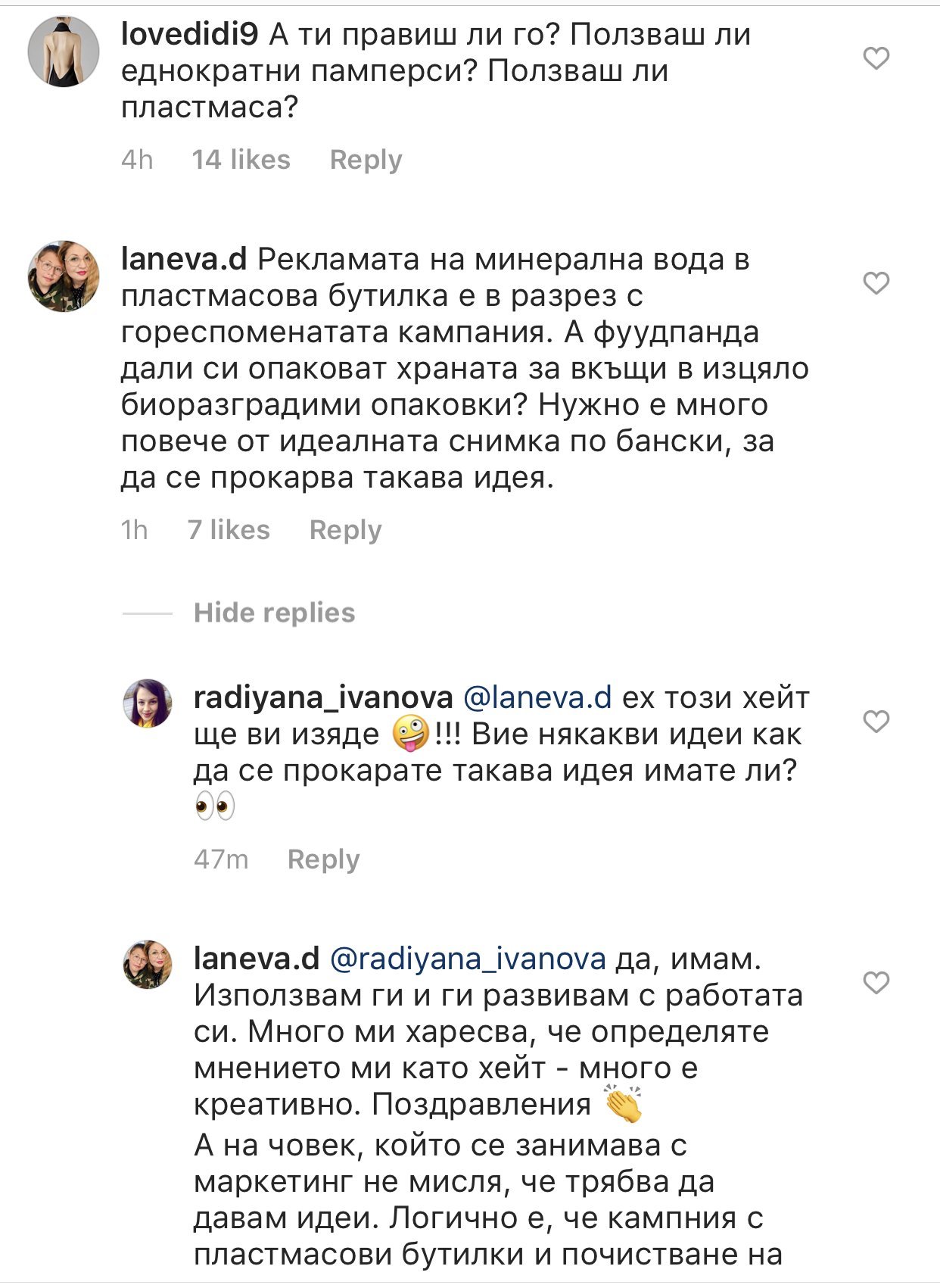Collapse thread with Hide replies

point(274,613)
